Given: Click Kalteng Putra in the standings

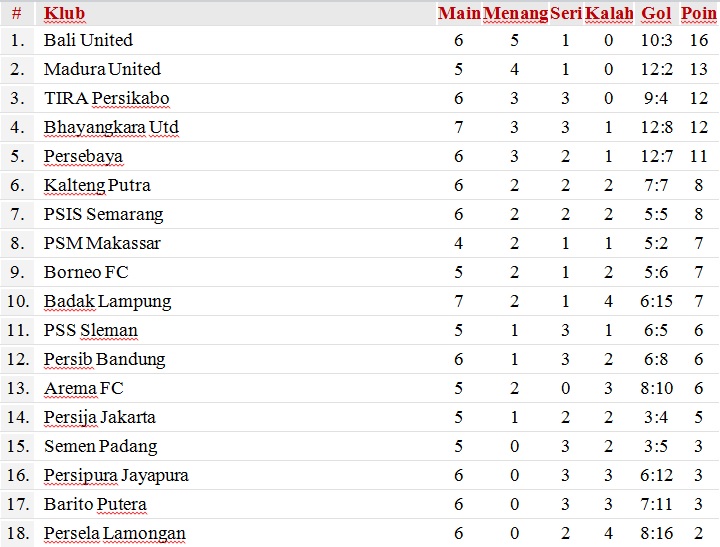Looking at the screenshot, I should click(x=97, y=185).
